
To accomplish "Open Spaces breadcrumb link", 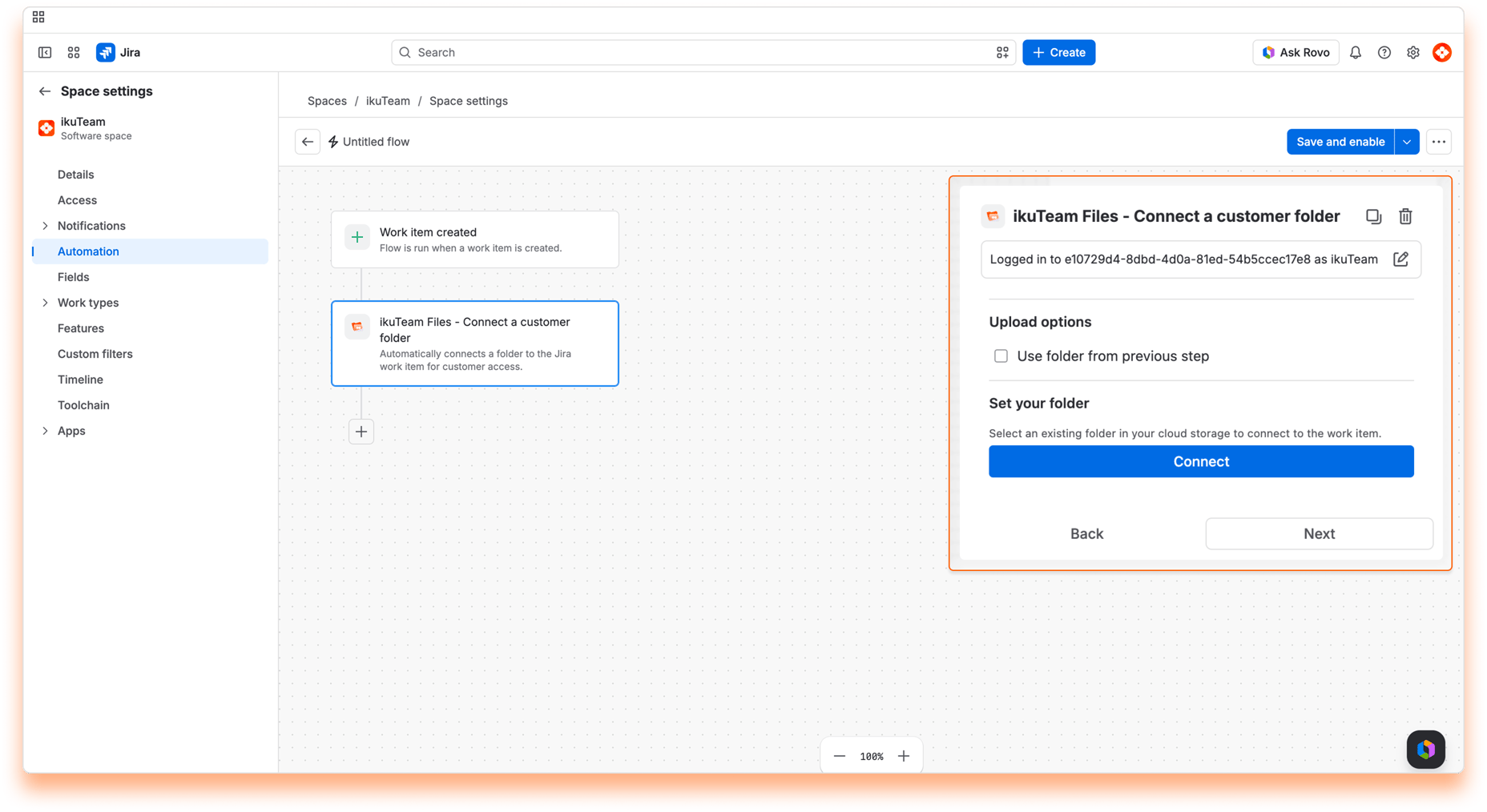I will (x=327, y=101).
